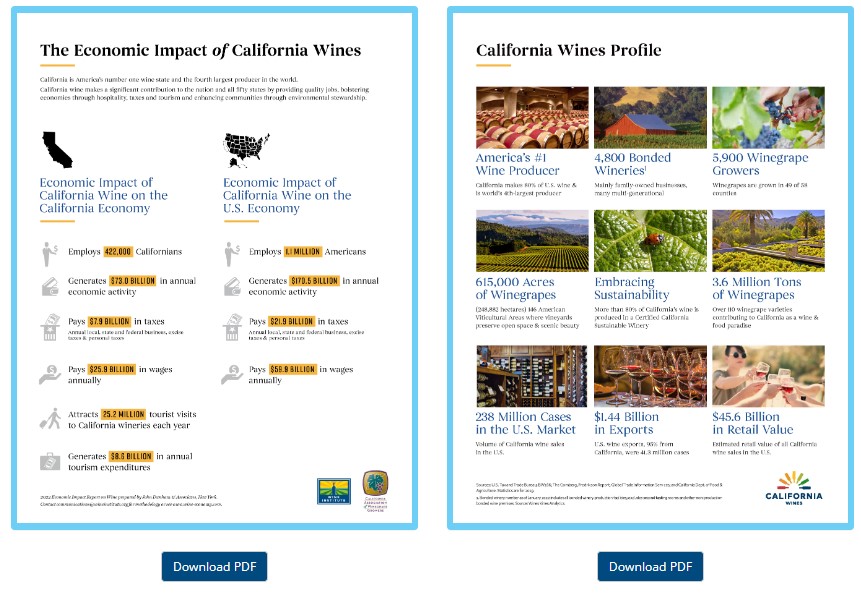Click the hand icon beside $25.9 billion wages
Image resolution: width=861 pixels, height=593 pixels.
coord(50,374)
